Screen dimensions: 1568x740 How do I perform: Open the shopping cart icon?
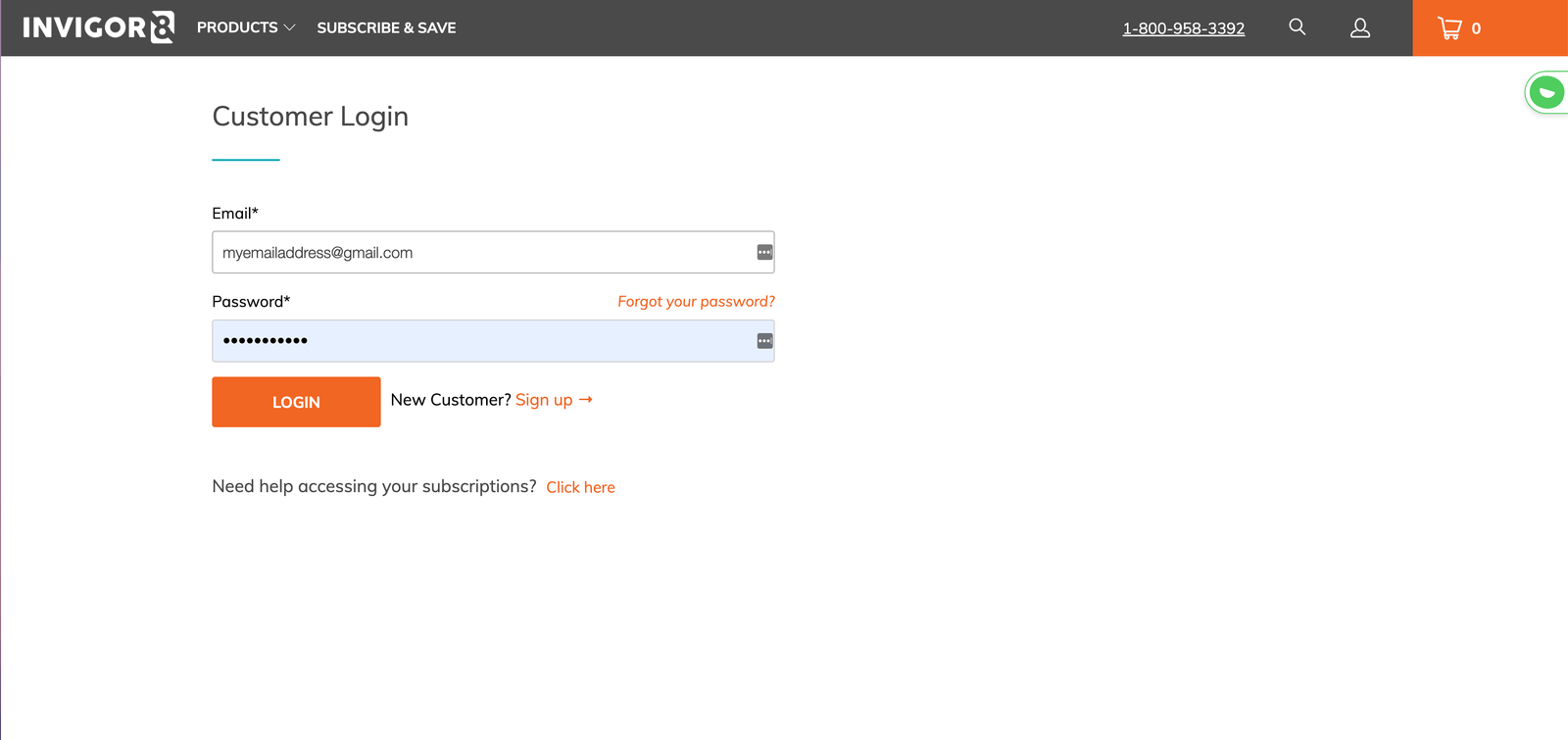click(x=1449, y=28)
